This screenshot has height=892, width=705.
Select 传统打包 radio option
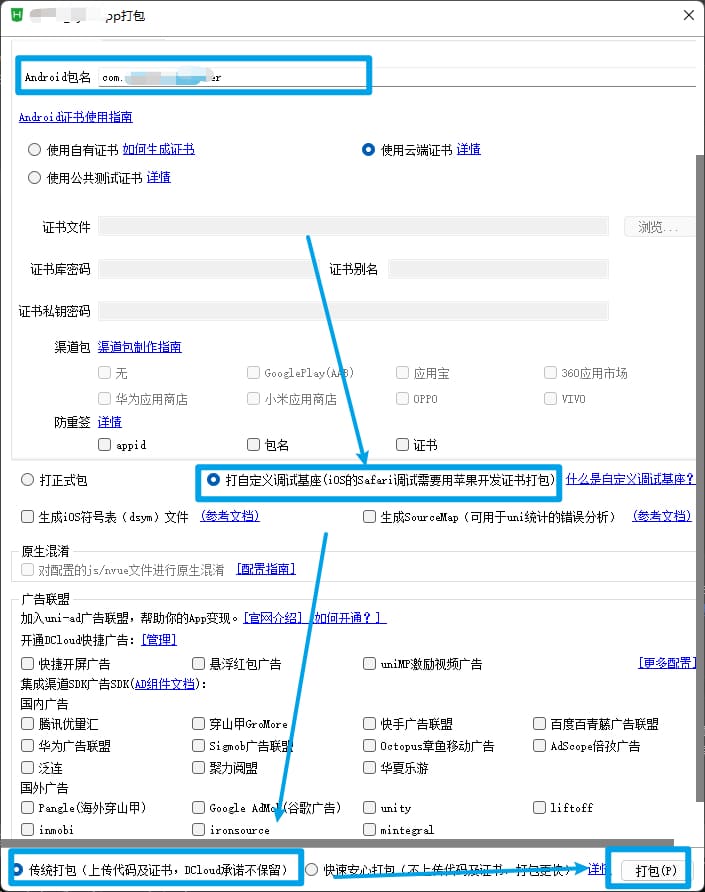pyautogui.click(x=18, y=870)
